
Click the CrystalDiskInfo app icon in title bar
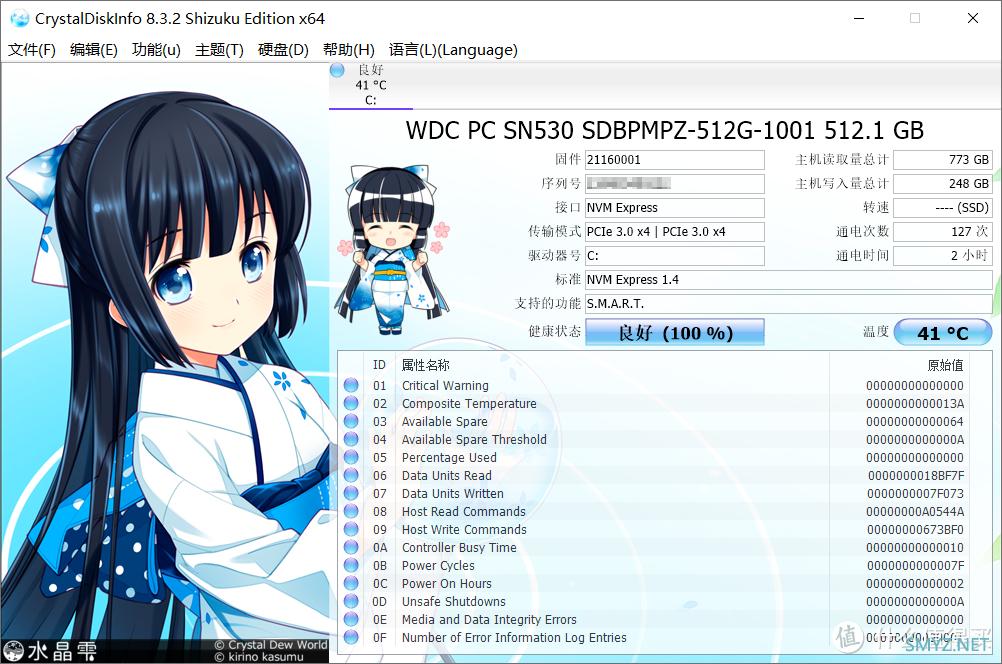coord(19,18)
